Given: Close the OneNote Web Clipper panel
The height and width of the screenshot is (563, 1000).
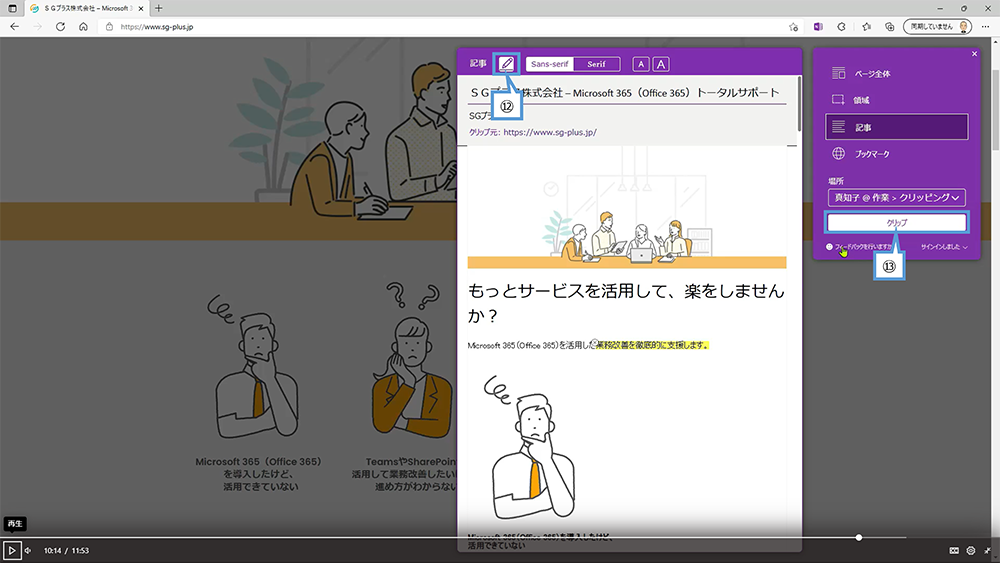Looking at the screenshot, I should (974, 54).
